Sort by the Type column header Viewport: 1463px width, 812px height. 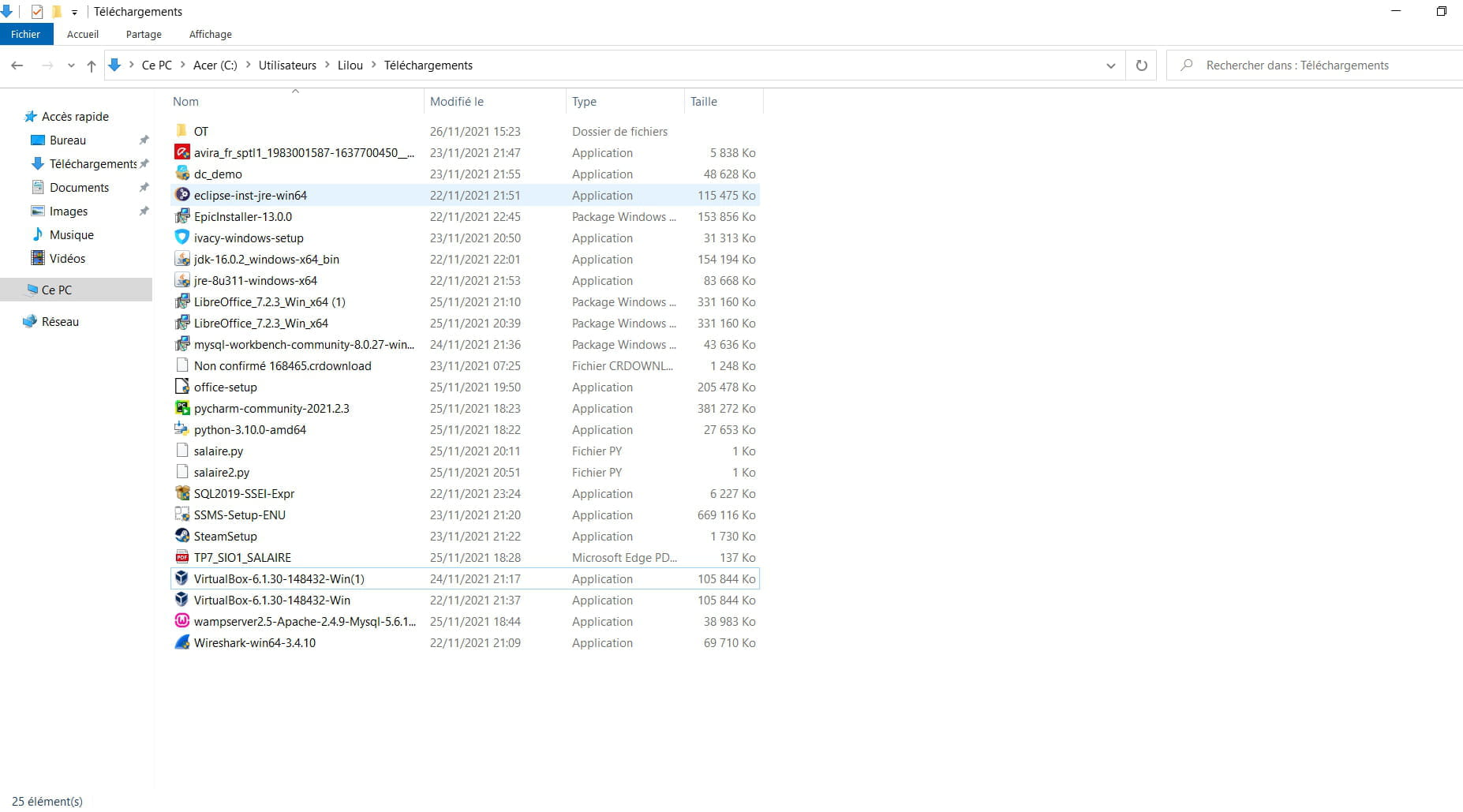(625, 101)
